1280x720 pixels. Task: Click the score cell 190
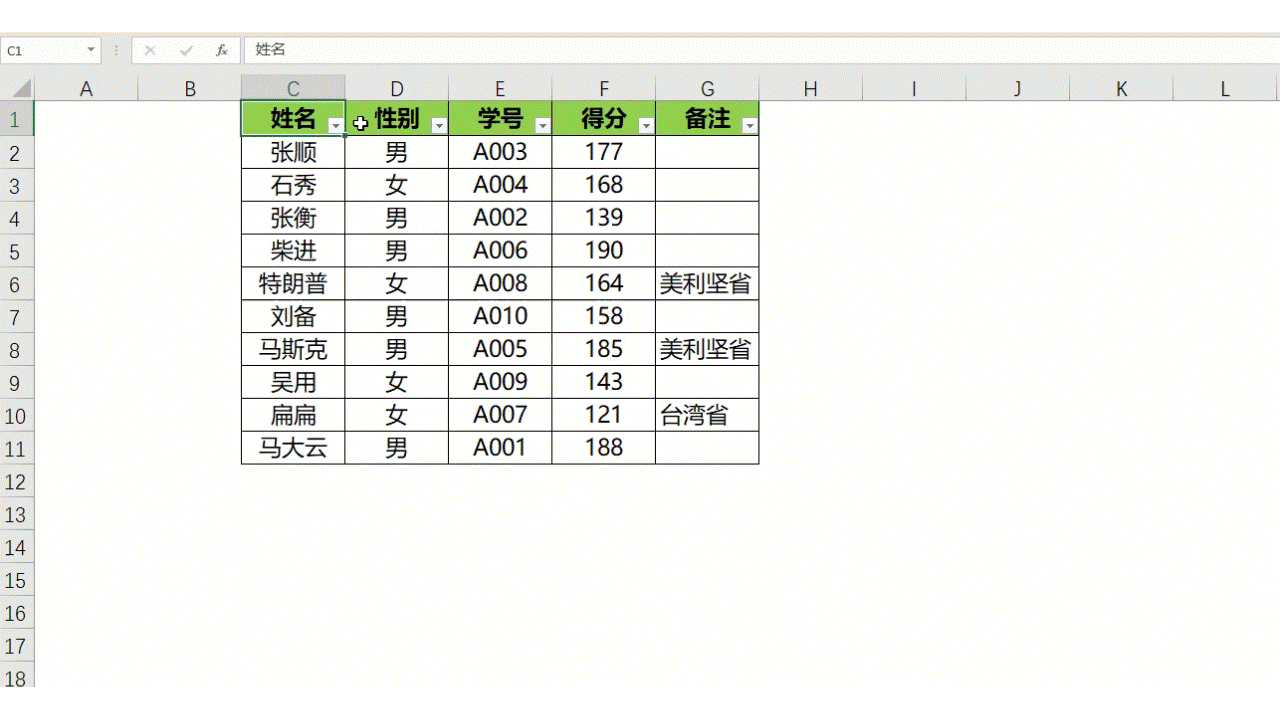(604, 251)
